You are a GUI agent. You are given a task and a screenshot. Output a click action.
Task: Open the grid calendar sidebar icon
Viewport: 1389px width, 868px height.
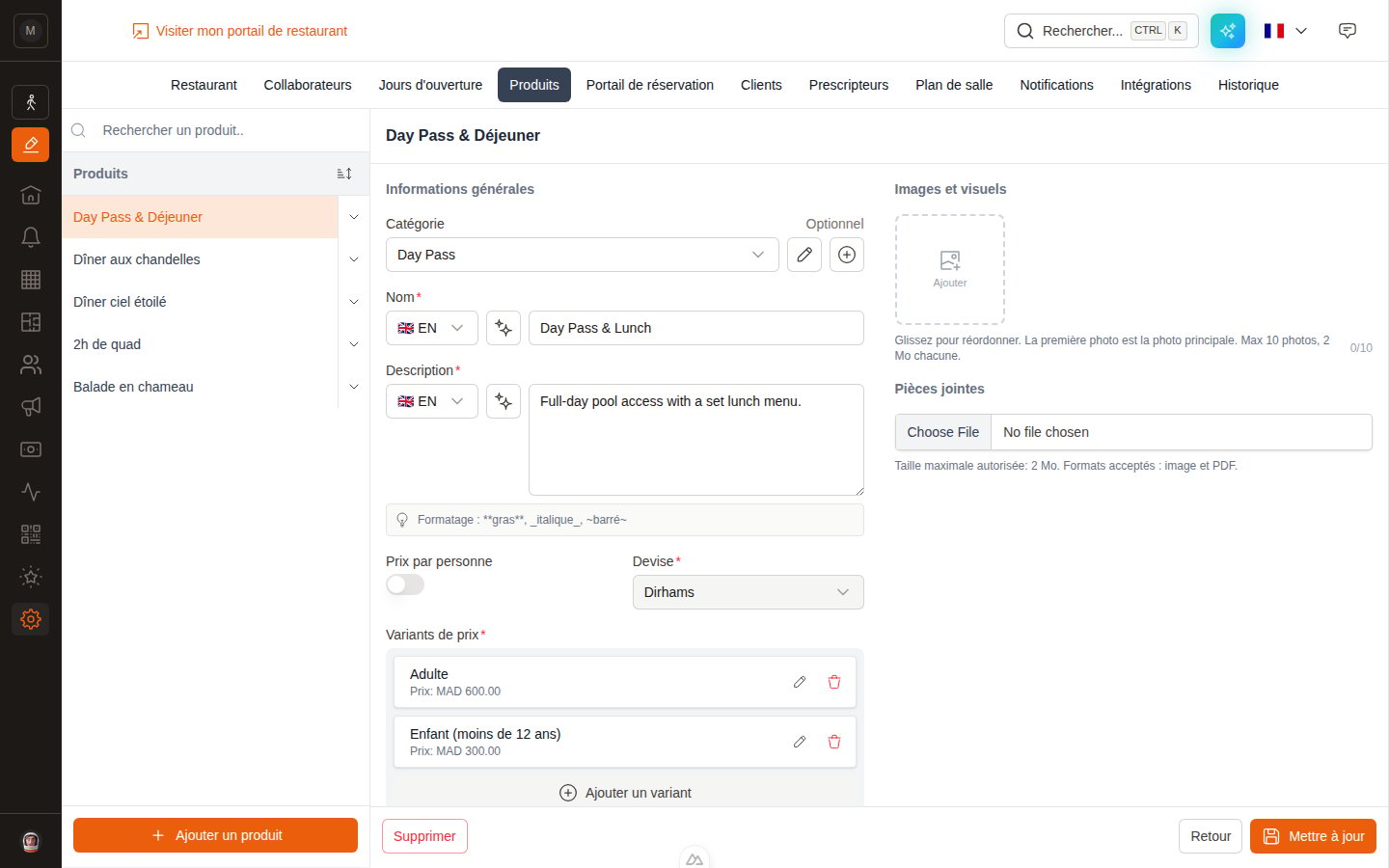tap(31, 280)
